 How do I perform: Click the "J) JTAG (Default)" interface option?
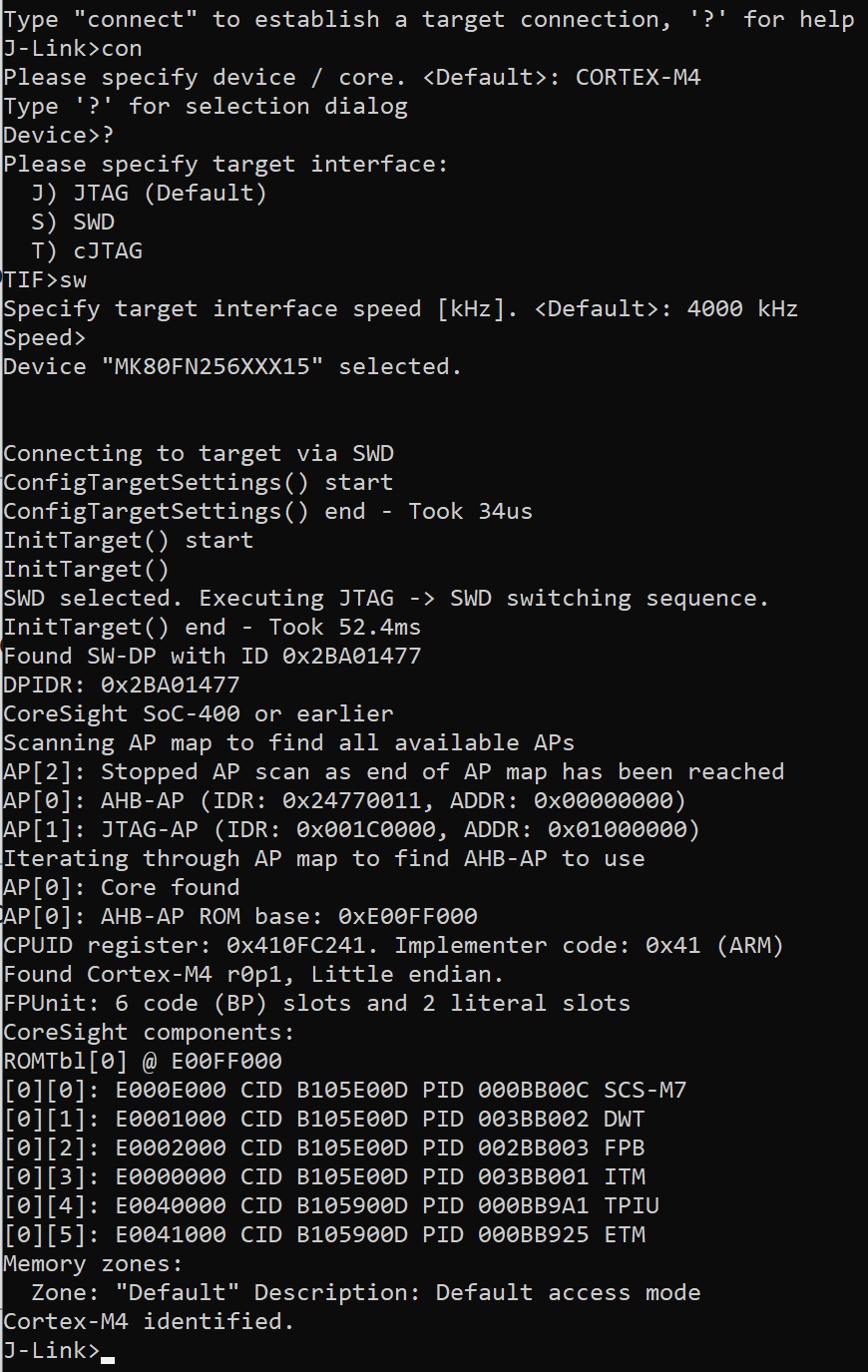150,194
